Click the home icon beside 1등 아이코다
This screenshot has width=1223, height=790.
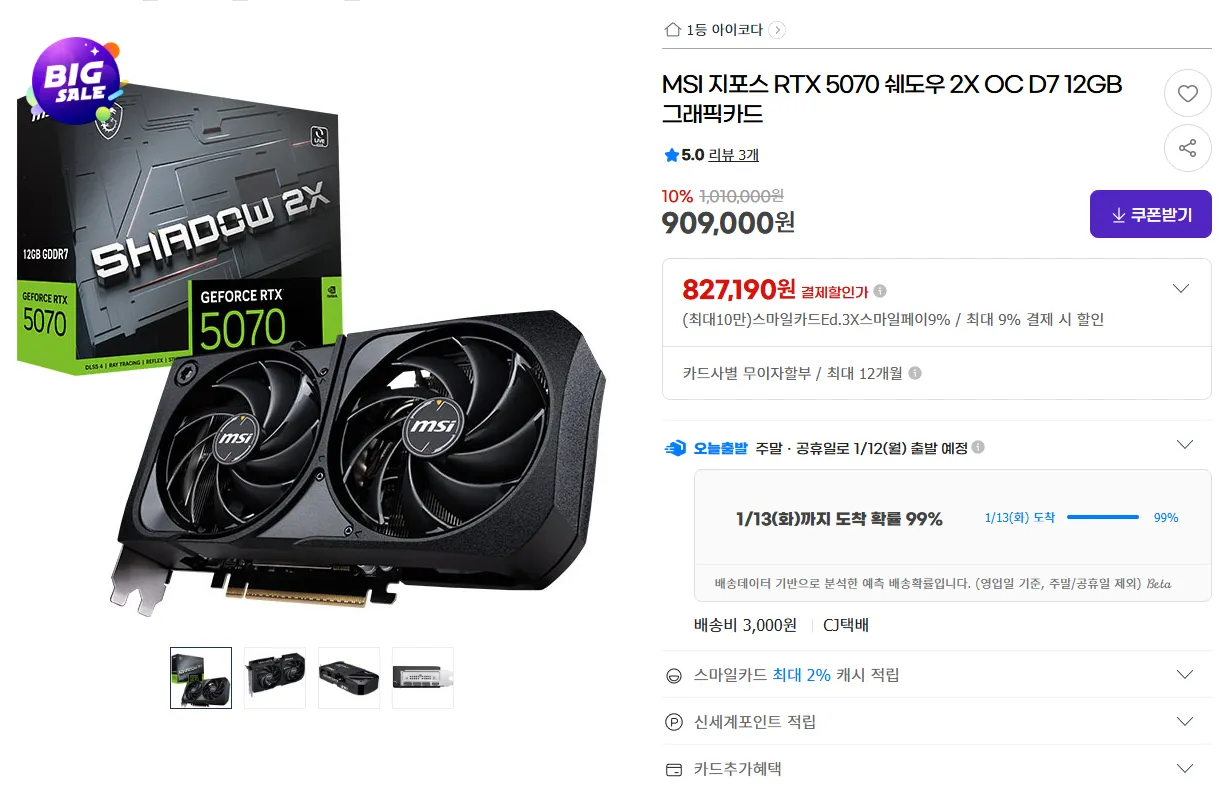pyautogui.click(x=672, y=29)
